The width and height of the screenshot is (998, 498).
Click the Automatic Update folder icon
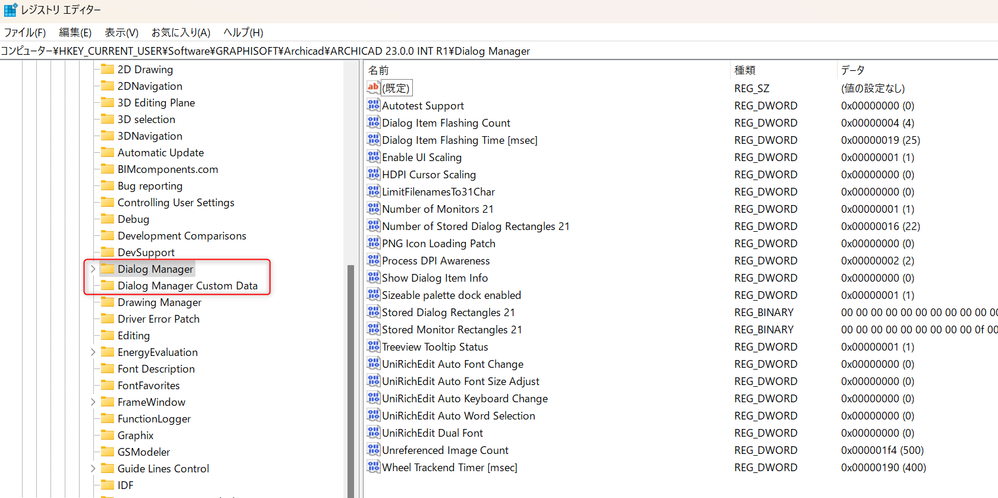(x=107, y=153)
